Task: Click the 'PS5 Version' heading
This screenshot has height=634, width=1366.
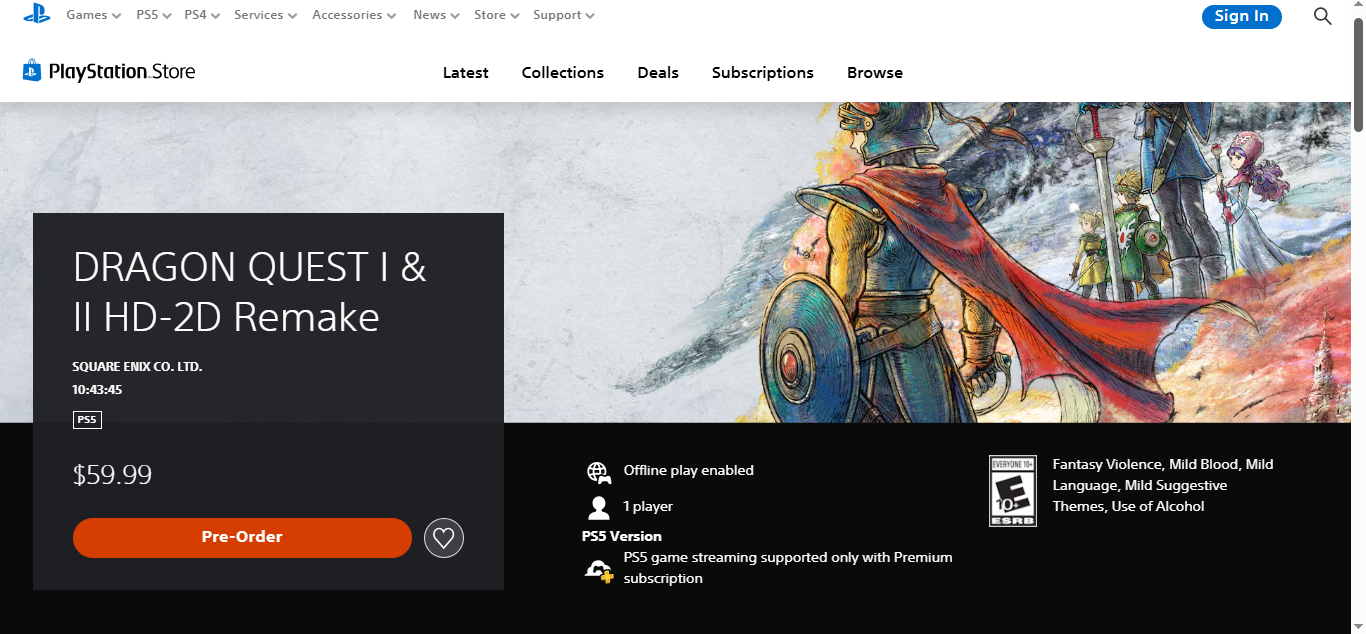Action: click(x=622, y=536)
